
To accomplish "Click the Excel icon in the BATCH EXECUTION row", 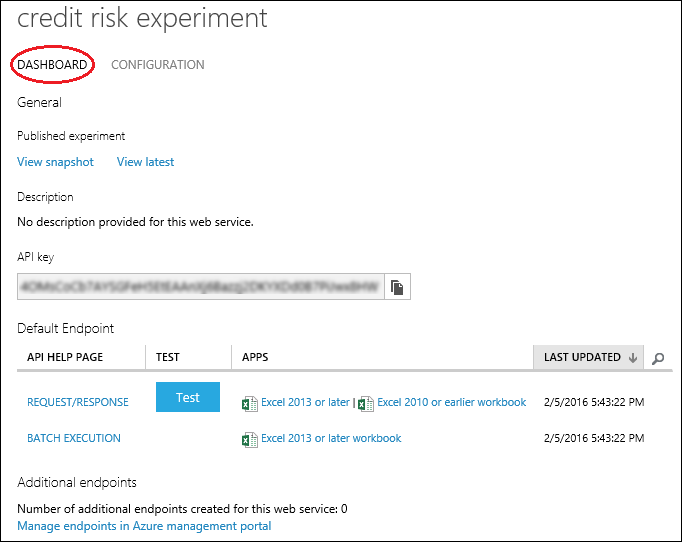I will pyautogui.click(x=249, y=439).
